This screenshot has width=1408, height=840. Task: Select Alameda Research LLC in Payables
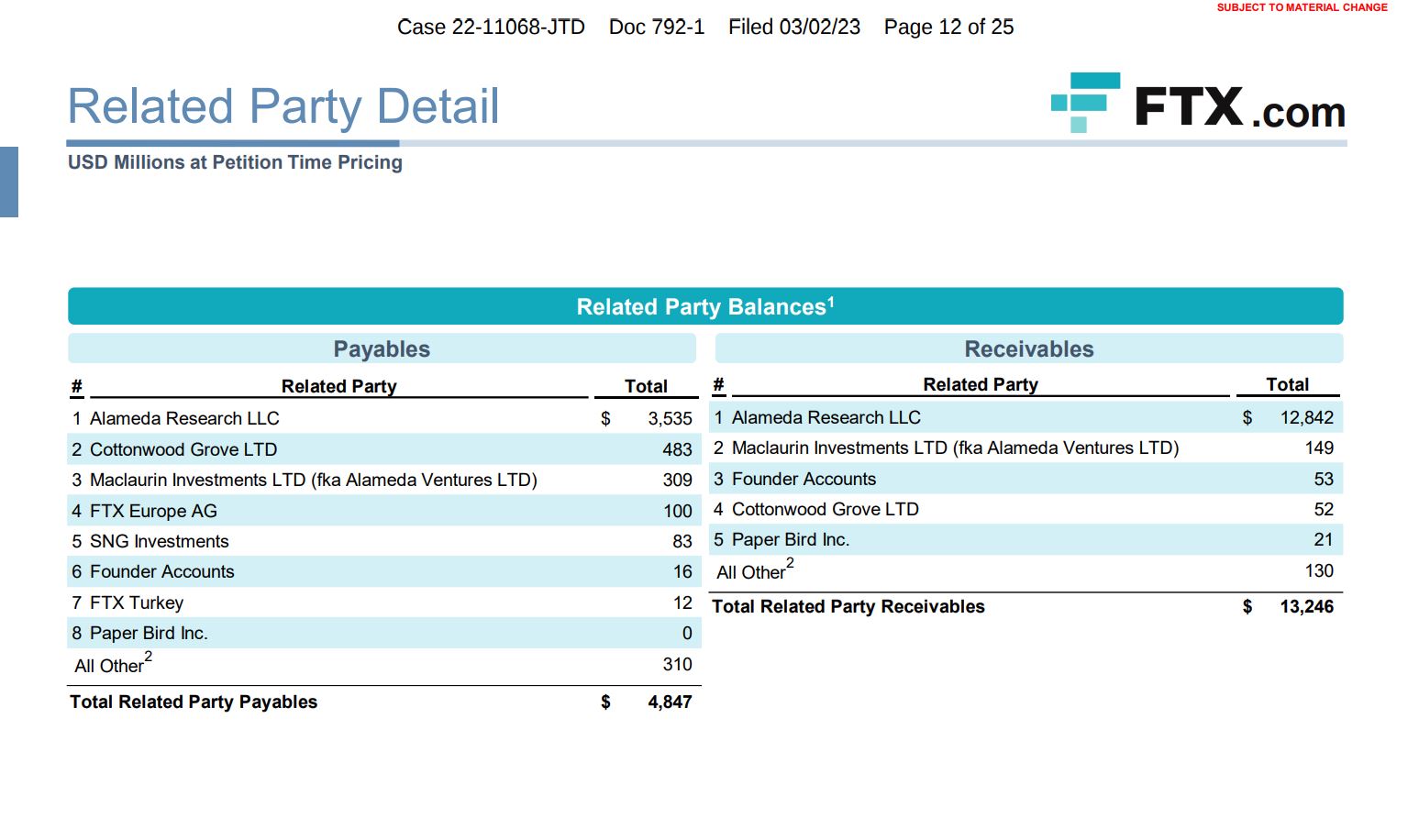tap(184, 418)
